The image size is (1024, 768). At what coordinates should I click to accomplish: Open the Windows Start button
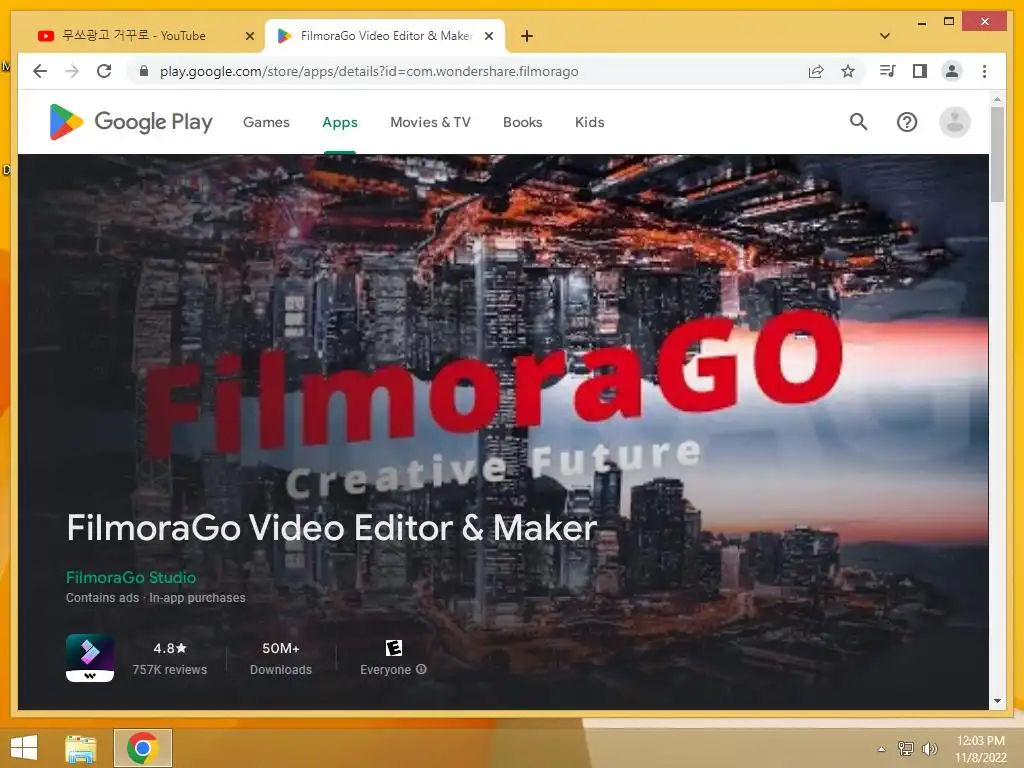[x=24, y=748]
